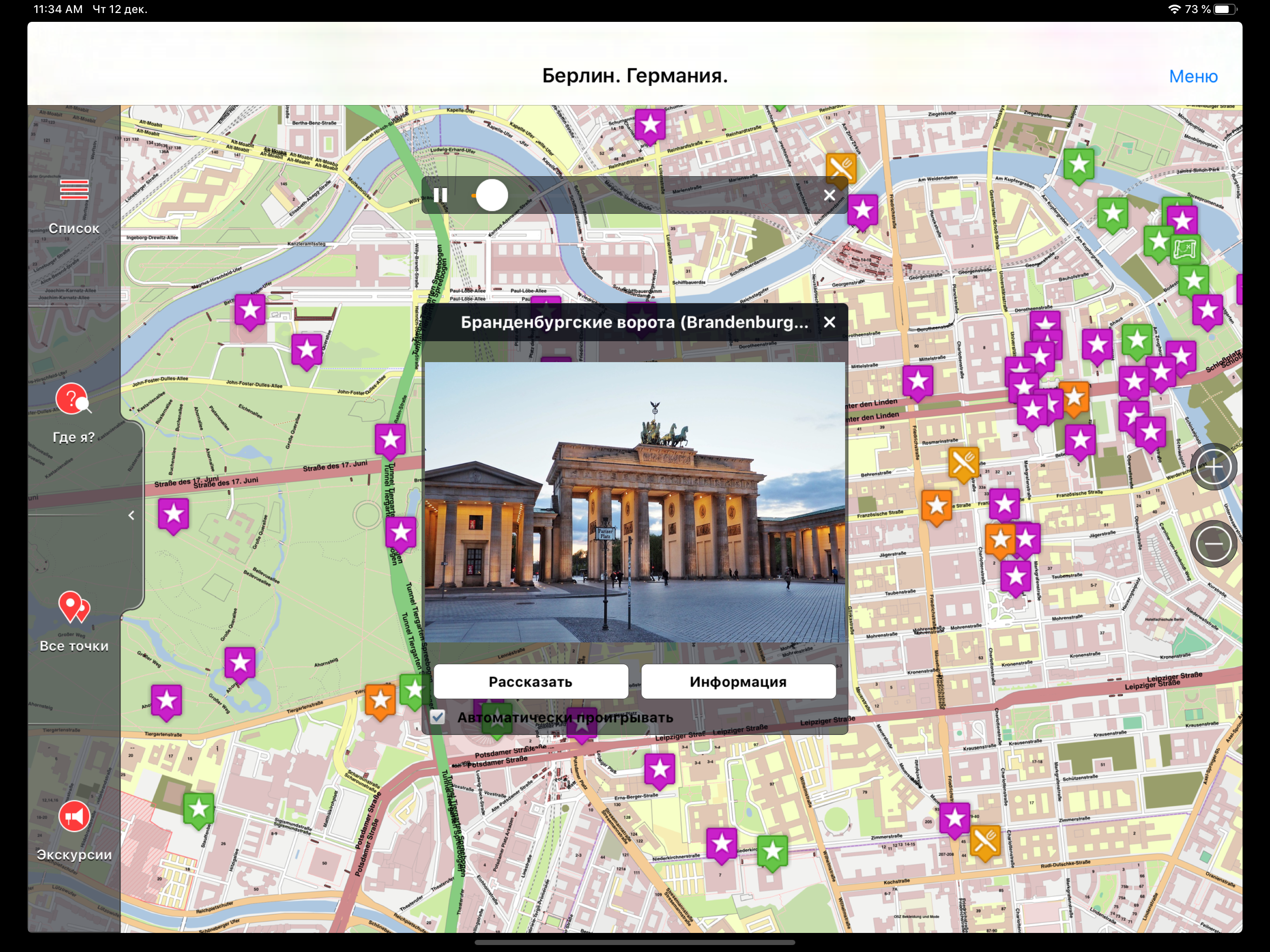Zoom out the map with minus button
This screenshot has height=952, width=1270.
(x=1213, y=544)
